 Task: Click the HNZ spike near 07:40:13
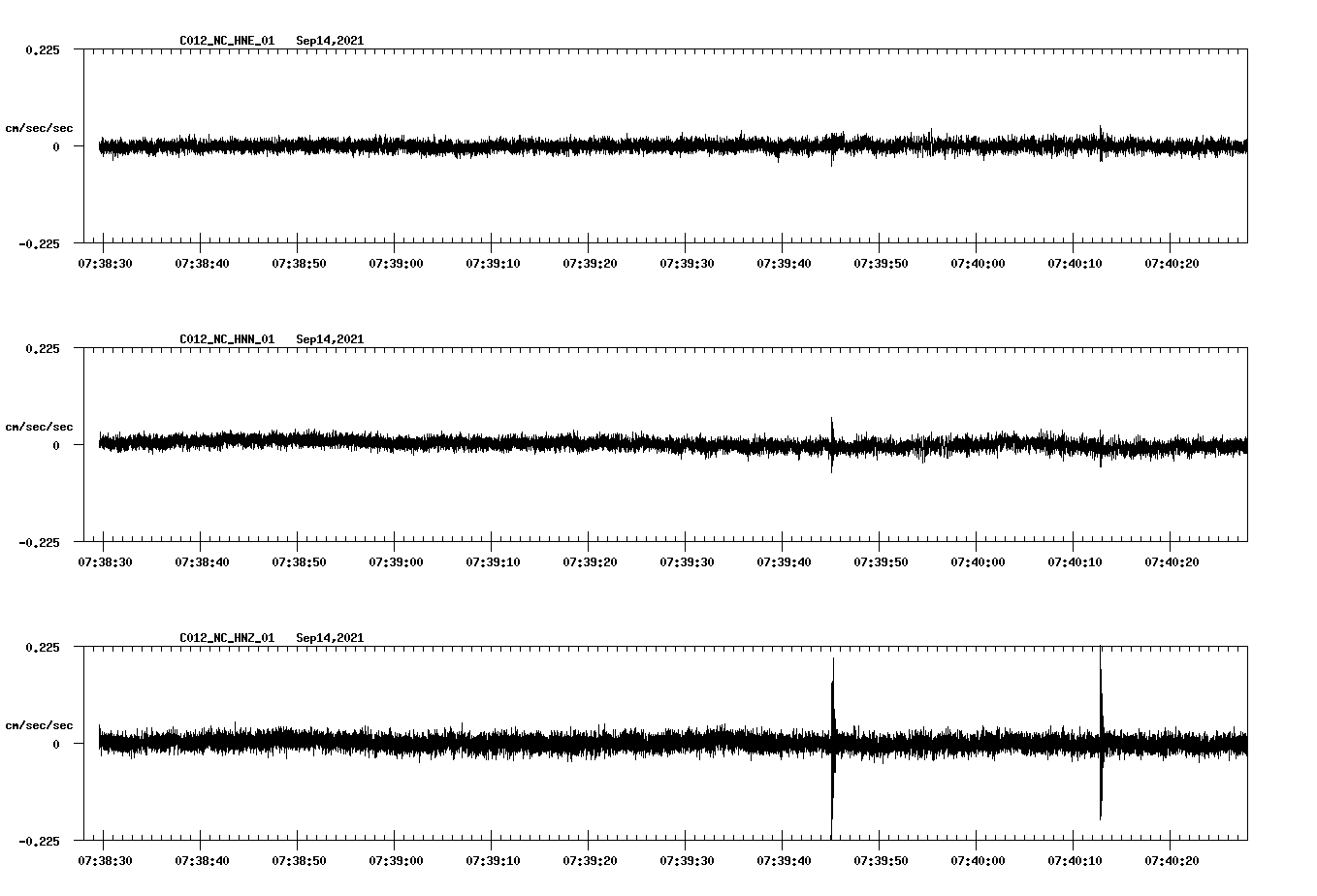[1101, 734]
